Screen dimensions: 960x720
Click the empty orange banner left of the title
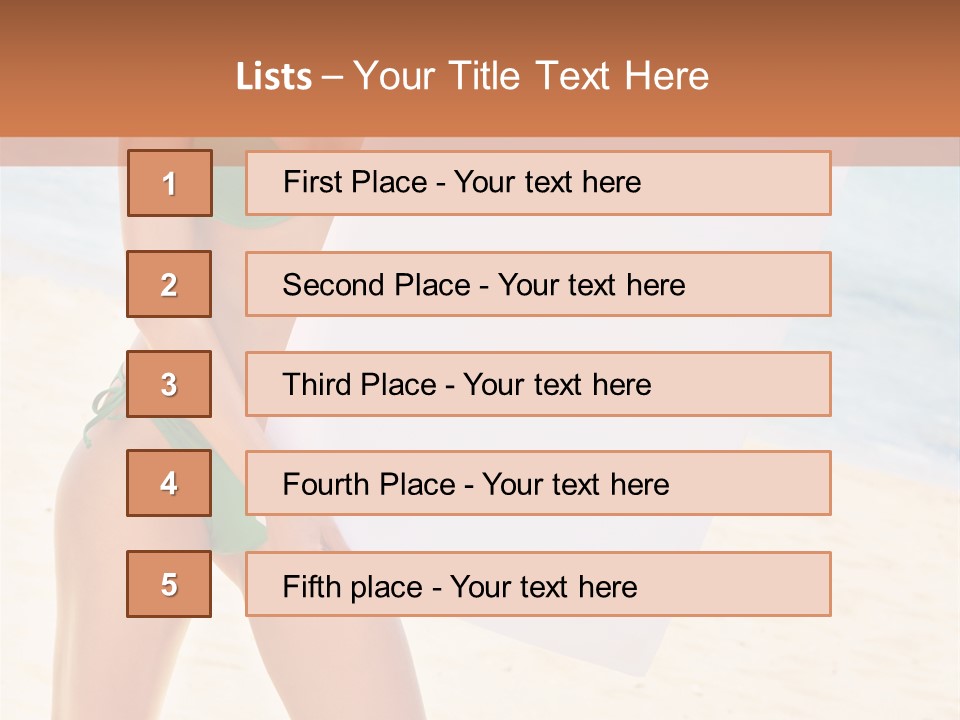pyautogui.click(x=110, y=76)
